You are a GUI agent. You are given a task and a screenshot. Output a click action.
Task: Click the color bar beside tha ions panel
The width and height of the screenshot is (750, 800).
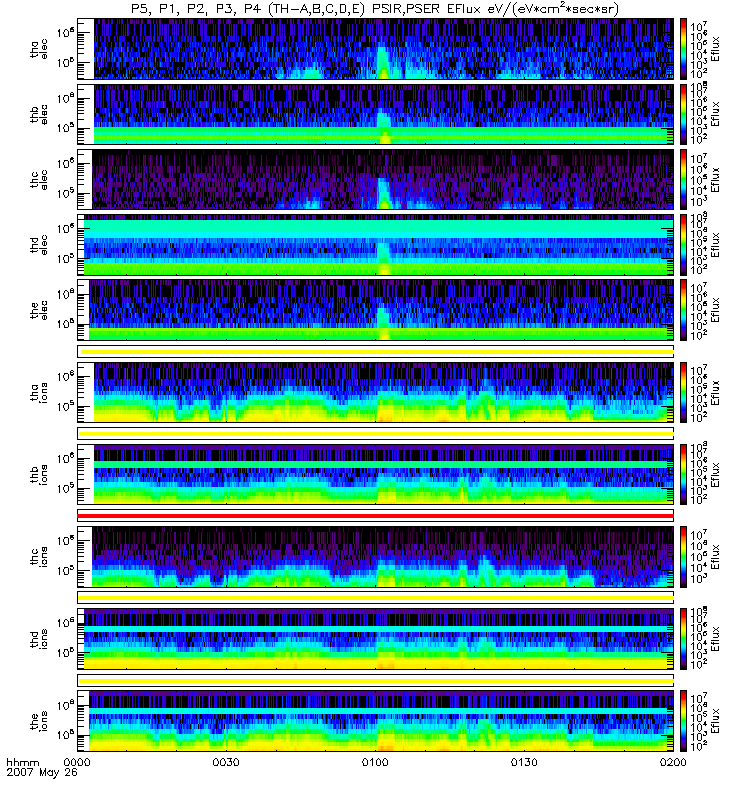683,392
